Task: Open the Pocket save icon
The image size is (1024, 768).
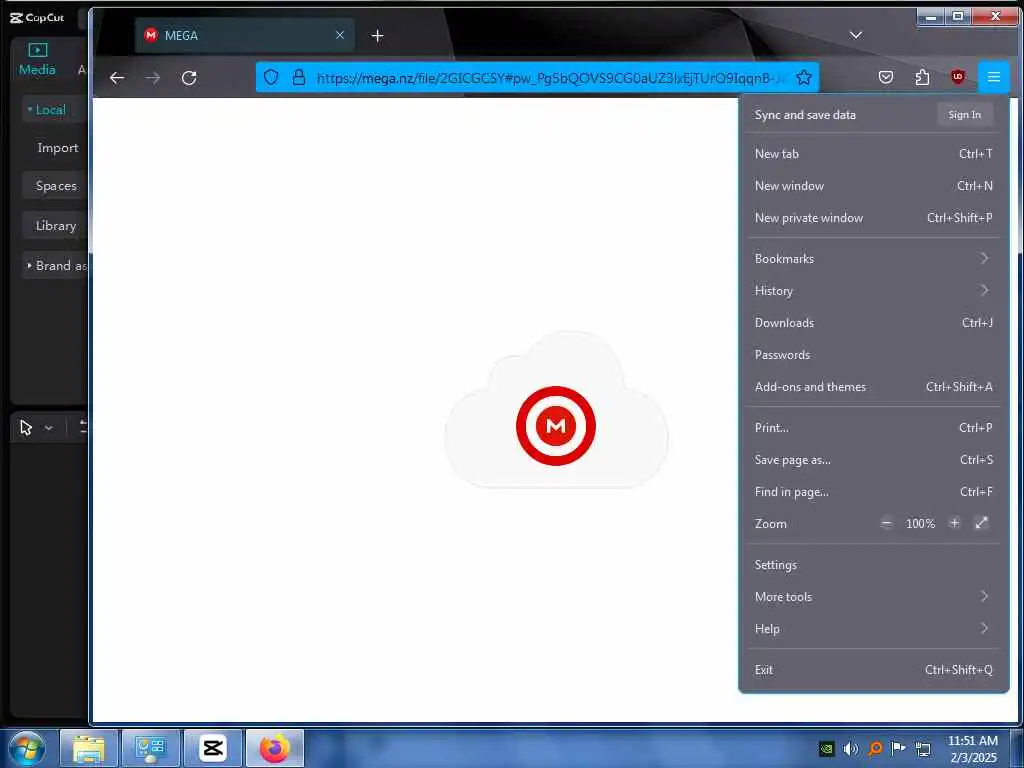Action: tap(886, 77)
